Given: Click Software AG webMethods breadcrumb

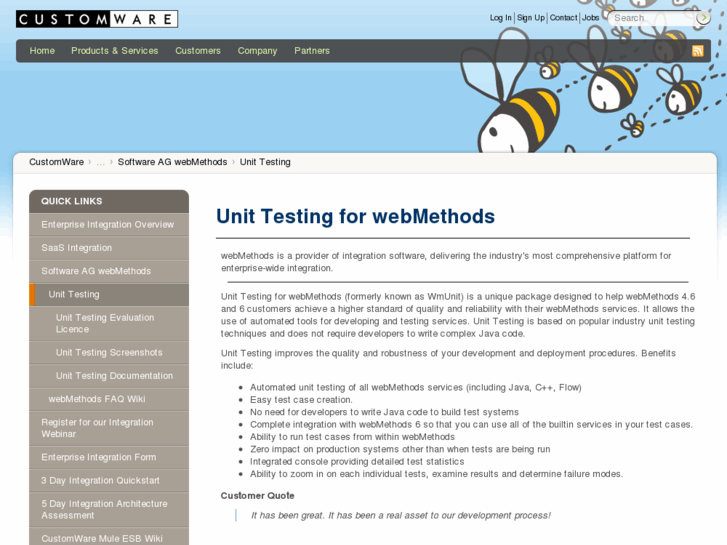Looking at the screenshot, I should [172, 162].
